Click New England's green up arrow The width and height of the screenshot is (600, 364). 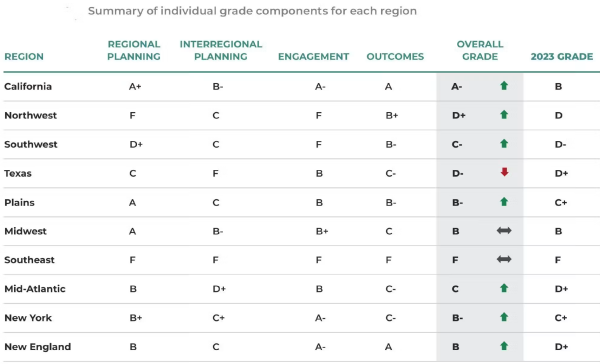[504, 346]
